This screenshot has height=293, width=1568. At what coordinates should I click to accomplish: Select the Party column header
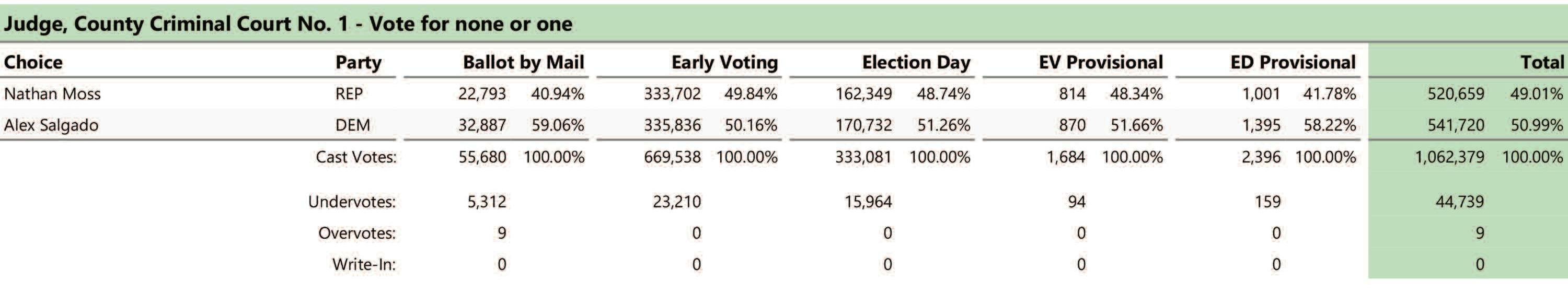(359, 62)
